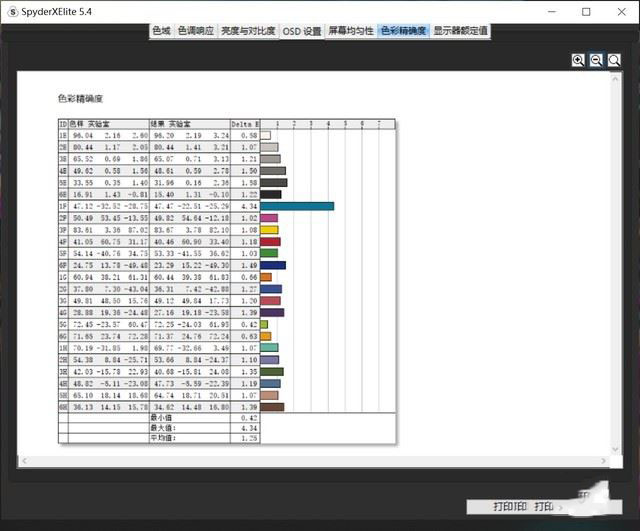The width and height of the screenshot is (640, 531).
Task: Click row ID 4E in the table
Action: click(x=63, y=171)
